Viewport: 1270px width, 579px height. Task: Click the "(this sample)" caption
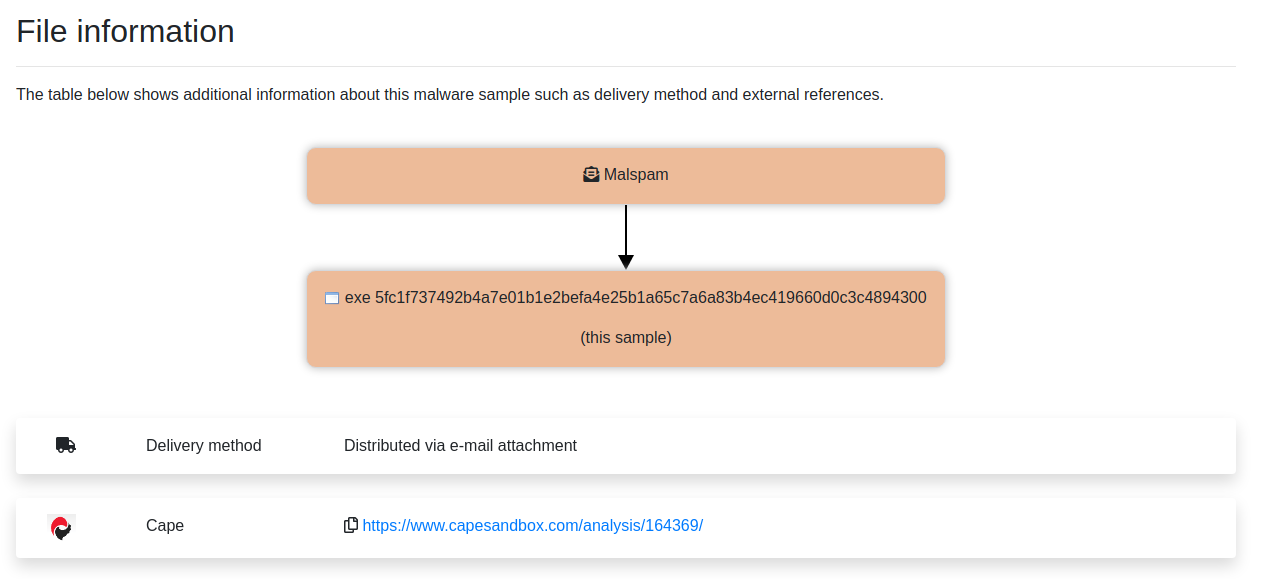[626, 338]
